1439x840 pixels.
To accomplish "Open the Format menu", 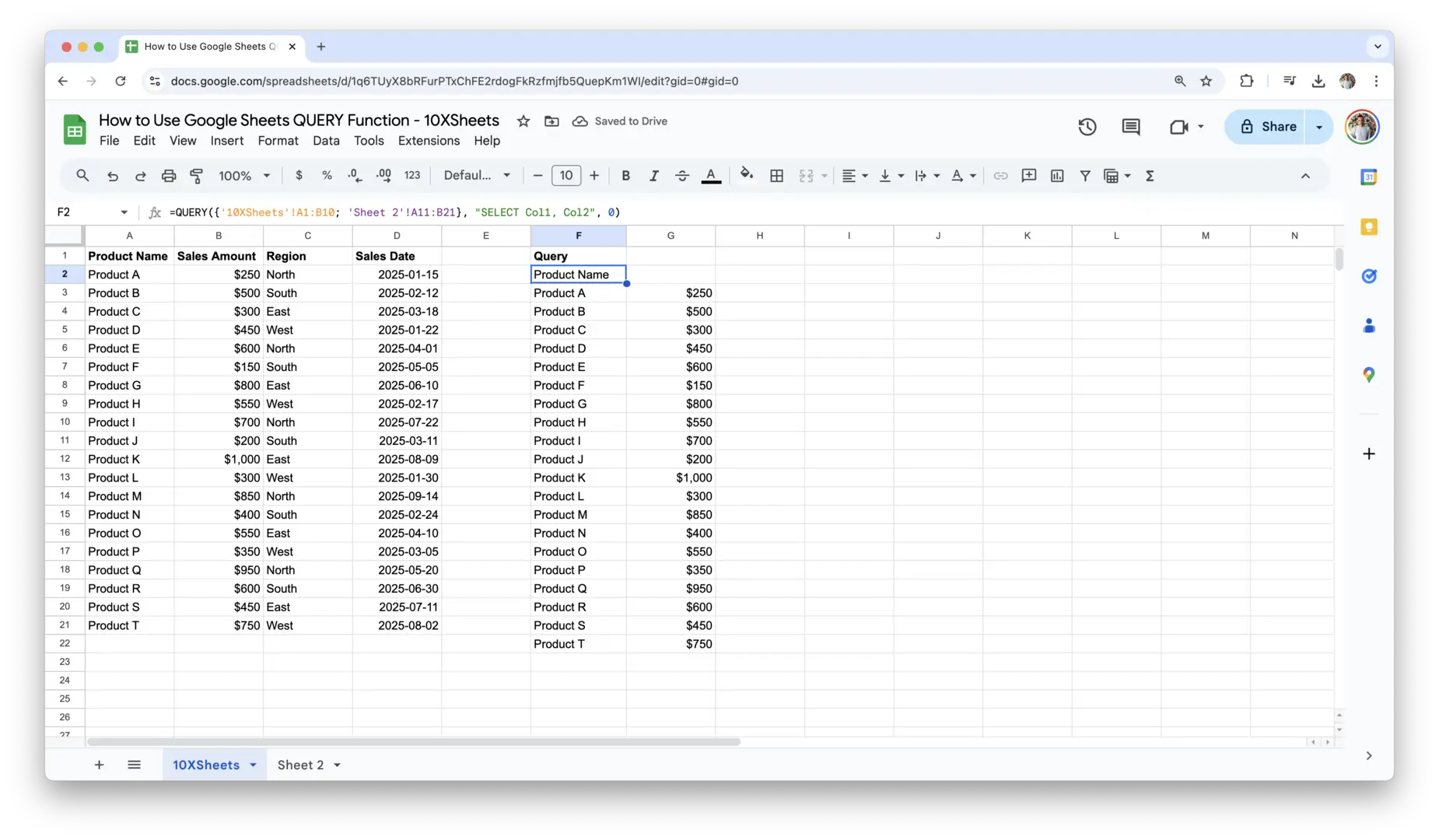I will 278,141.
